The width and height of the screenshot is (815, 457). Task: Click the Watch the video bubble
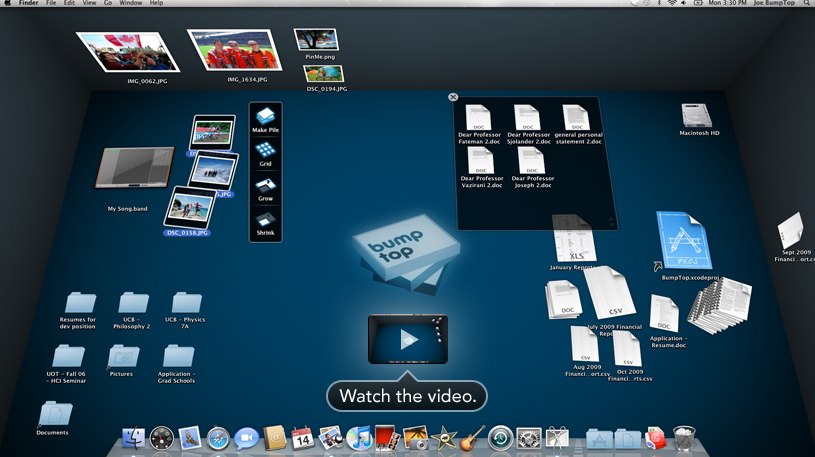pos(407,396)
